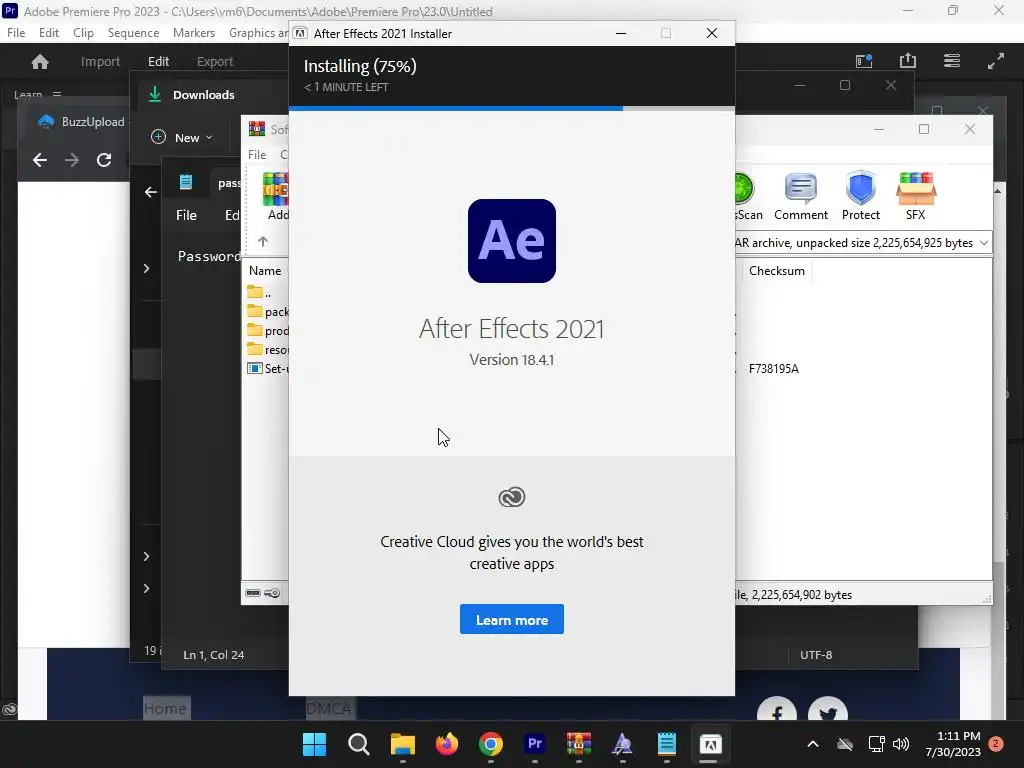Go to Premiere Pro Home icon

coord(40,61)
